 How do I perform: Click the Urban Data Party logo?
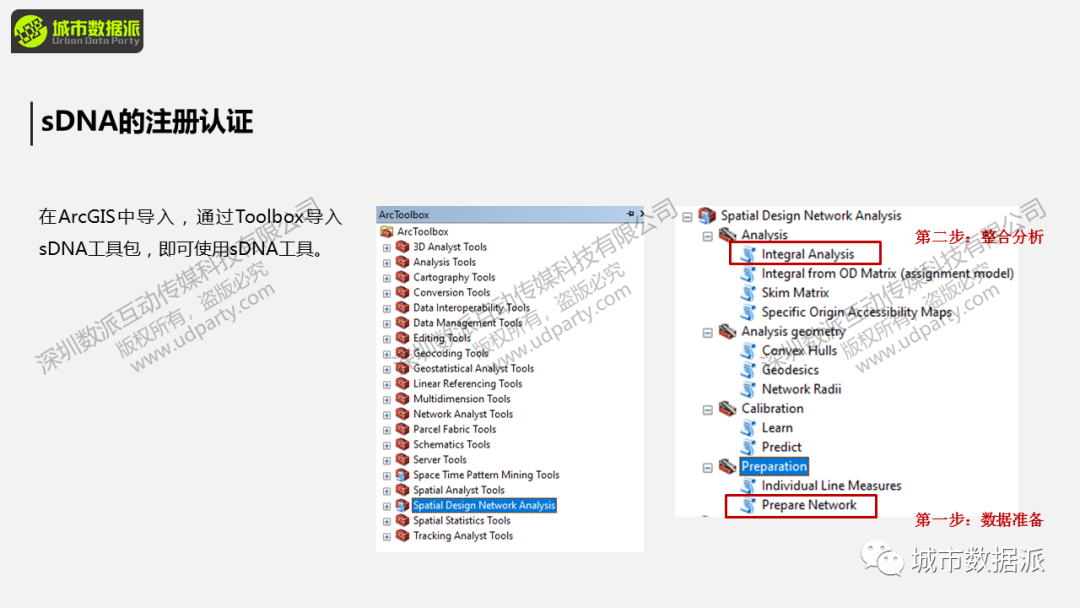point(77,31)
